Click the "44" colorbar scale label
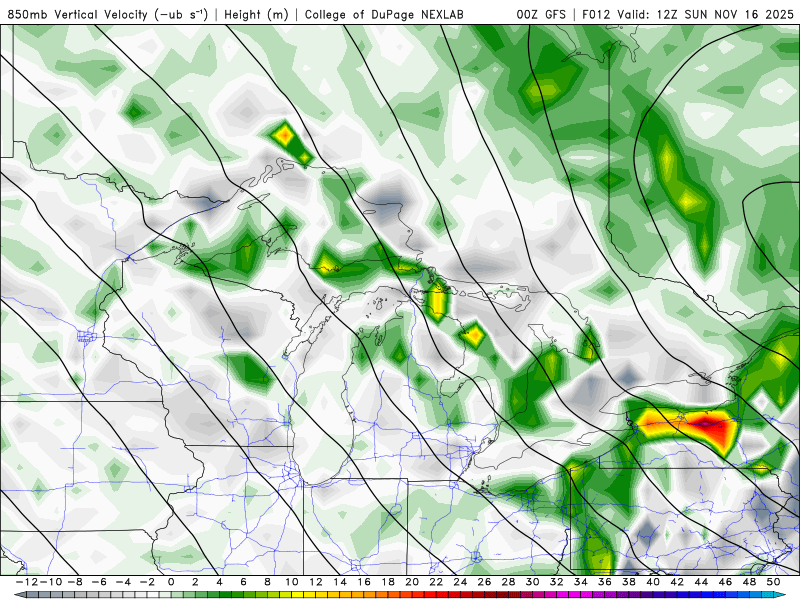 point(701,582)
